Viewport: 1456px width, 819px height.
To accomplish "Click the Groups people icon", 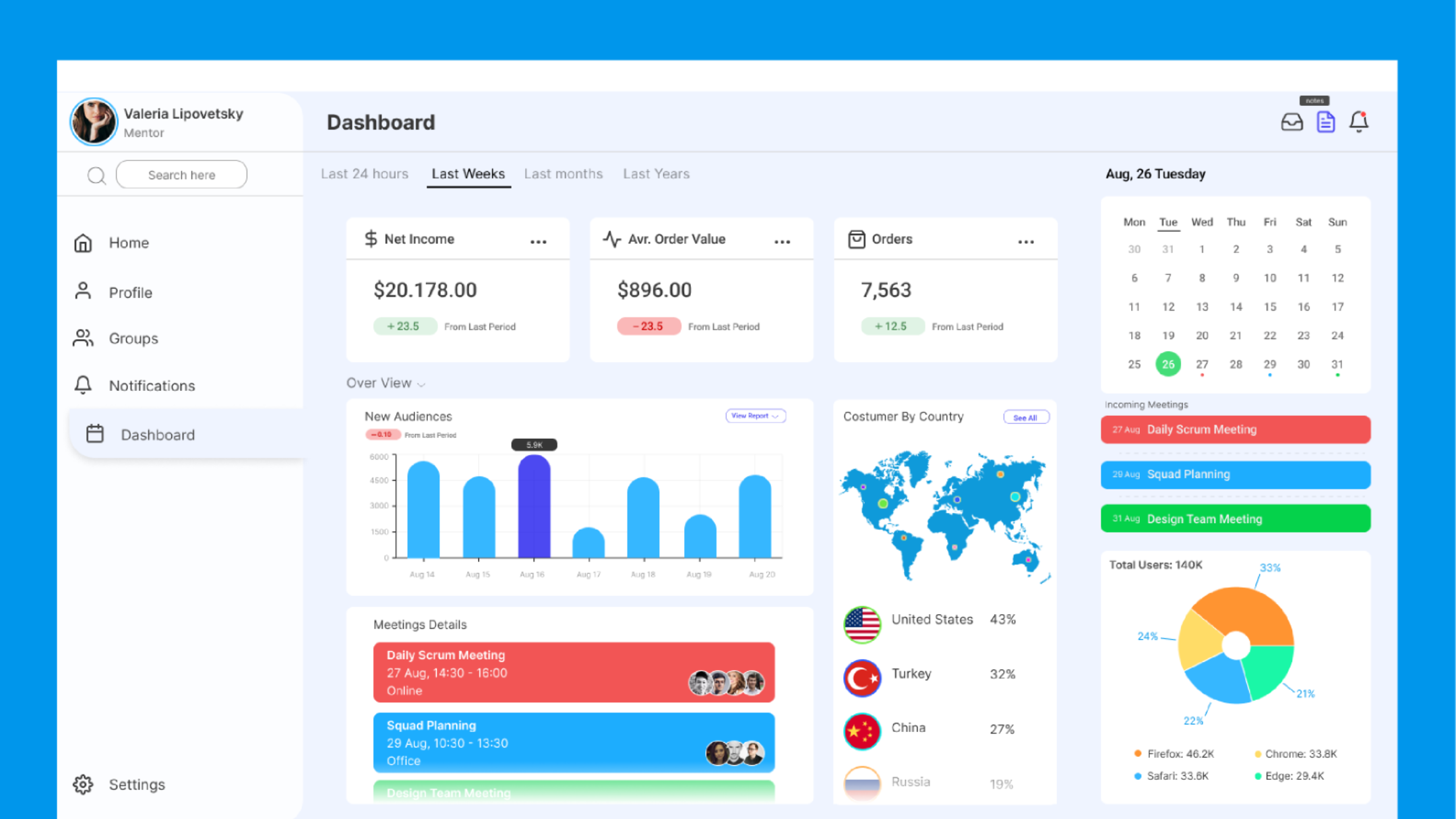I will click(x=83, y=338).
